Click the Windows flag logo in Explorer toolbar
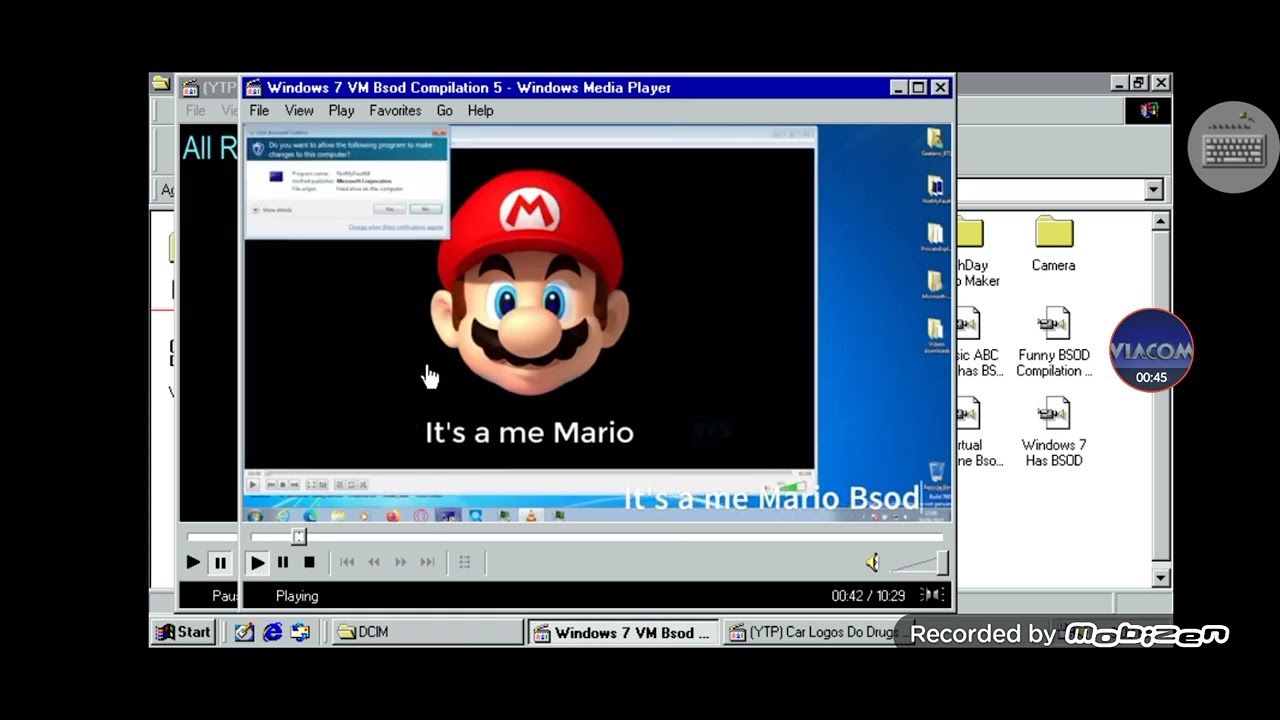Screen dimensions: 1280x720 tap(1148, 111)
